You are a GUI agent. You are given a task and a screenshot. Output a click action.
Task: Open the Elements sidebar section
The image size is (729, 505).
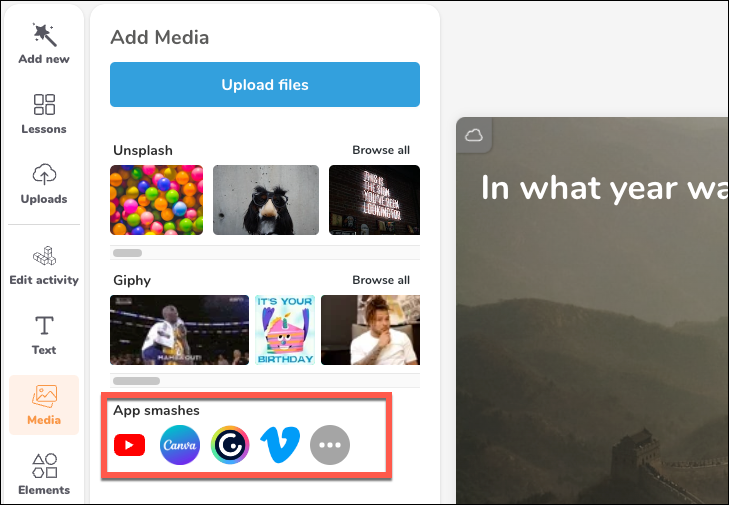point(44,474)
